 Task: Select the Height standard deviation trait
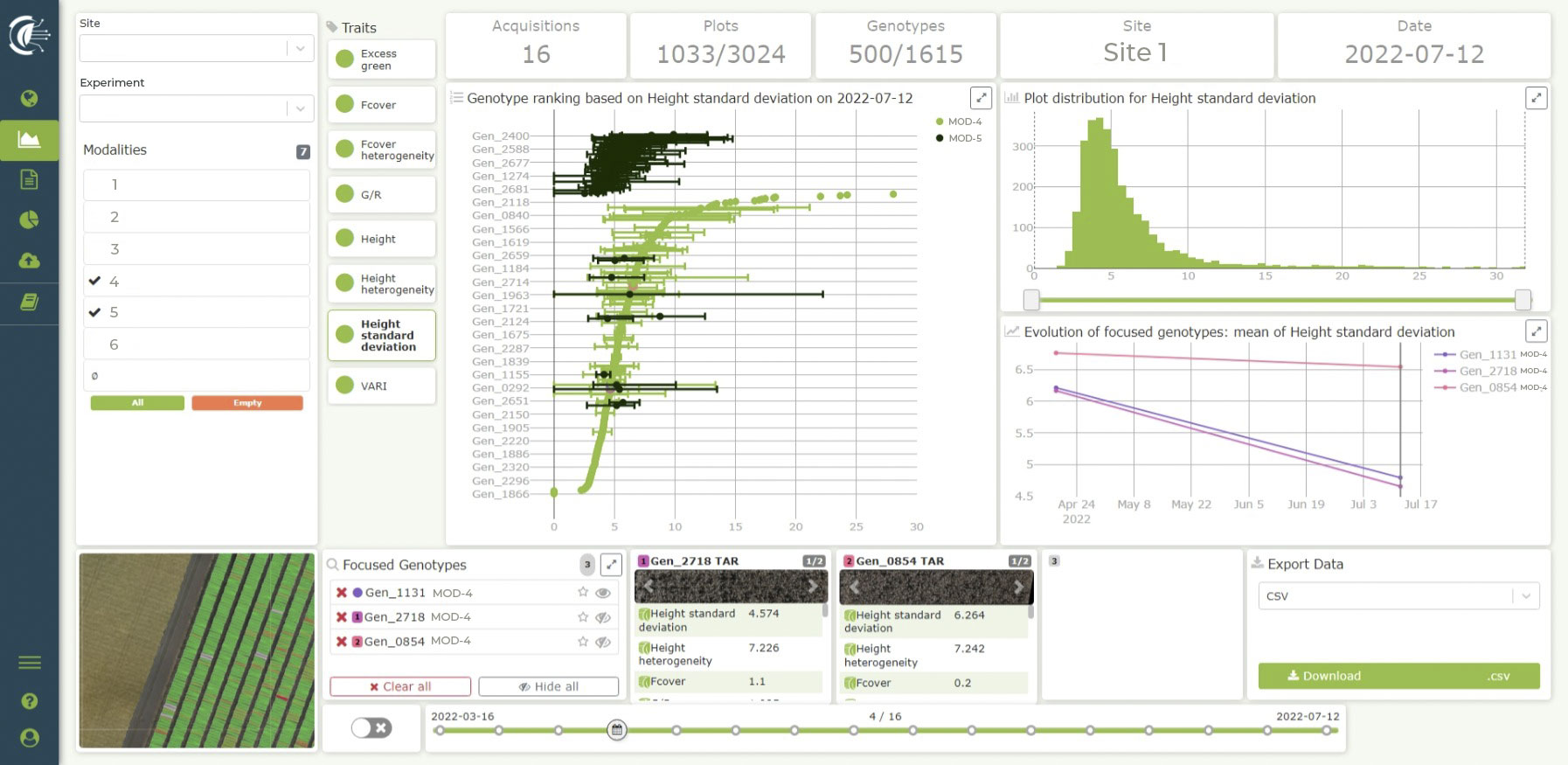coord(382,335)
